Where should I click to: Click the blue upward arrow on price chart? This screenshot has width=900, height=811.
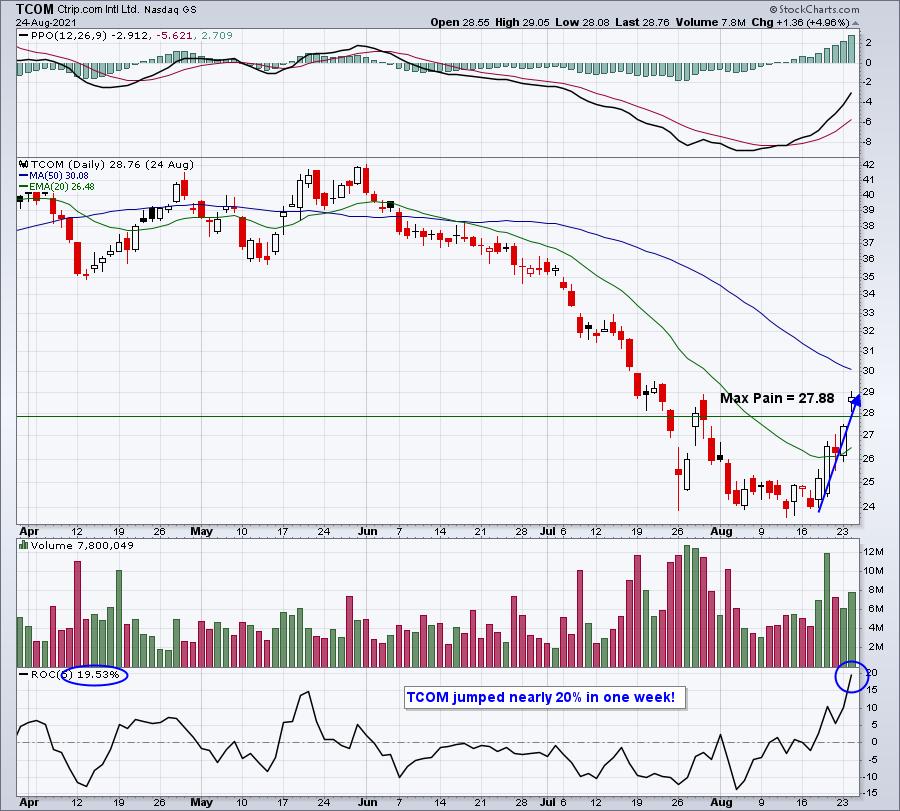[837, 453]
